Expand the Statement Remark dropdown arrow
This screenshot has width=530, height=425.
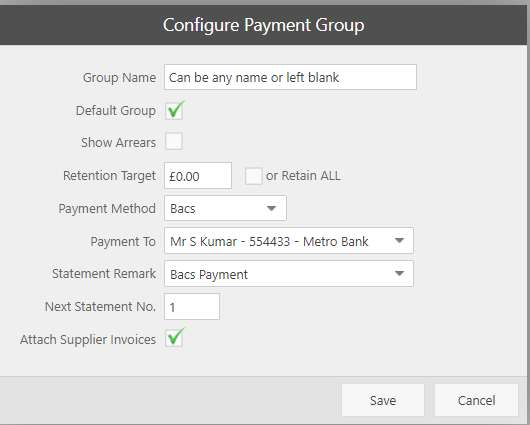tap(400, 274)
